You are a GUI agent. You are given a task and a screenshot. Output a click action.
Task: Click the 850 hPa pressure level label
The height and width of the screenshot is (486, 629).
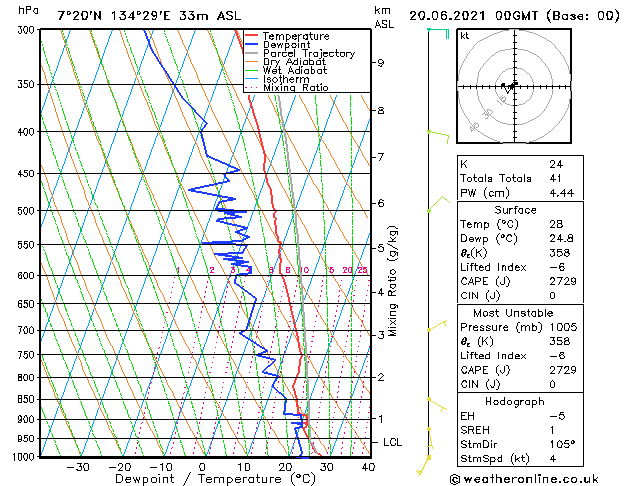pyautogui.click(x=26, y=399)
